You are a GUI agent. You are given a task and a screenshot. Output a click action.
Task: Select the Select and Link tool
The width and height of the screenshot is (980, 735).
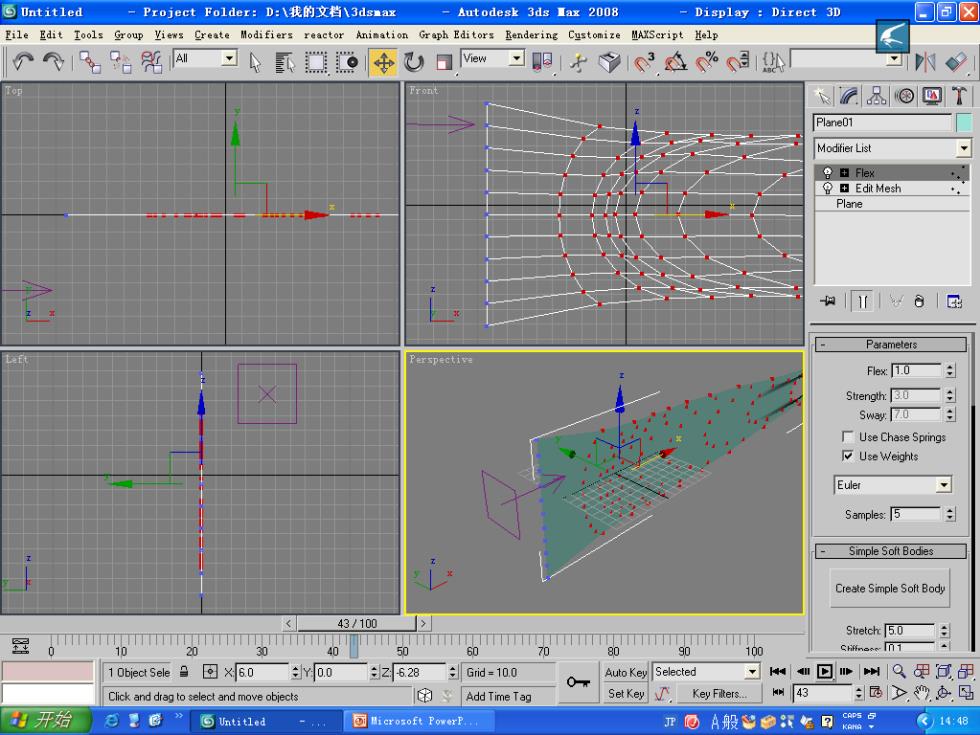tap(90, 62)
